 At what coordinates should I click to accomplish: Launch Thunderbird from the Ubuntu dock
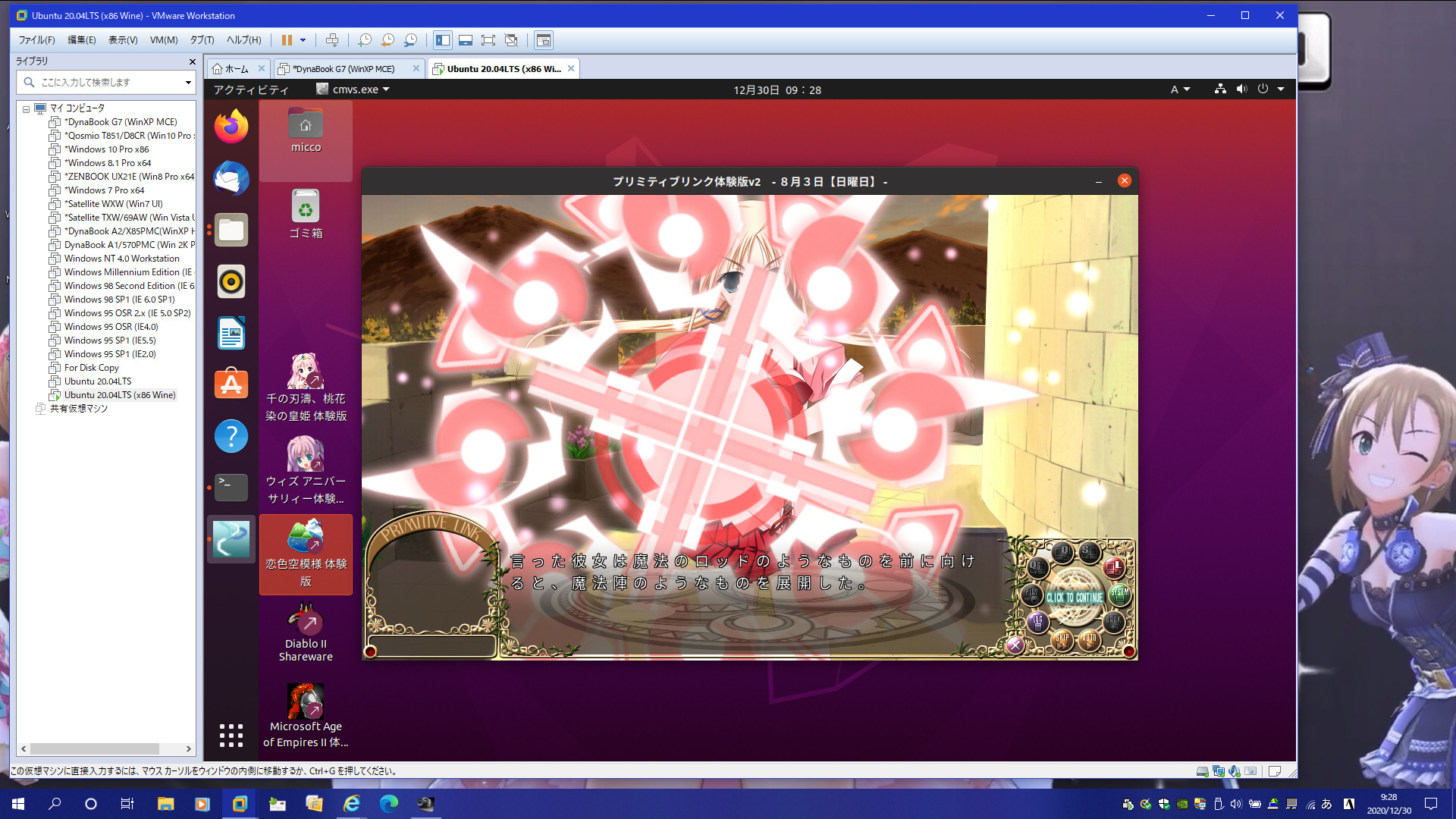pyautogui.click(x=231, y=178)
